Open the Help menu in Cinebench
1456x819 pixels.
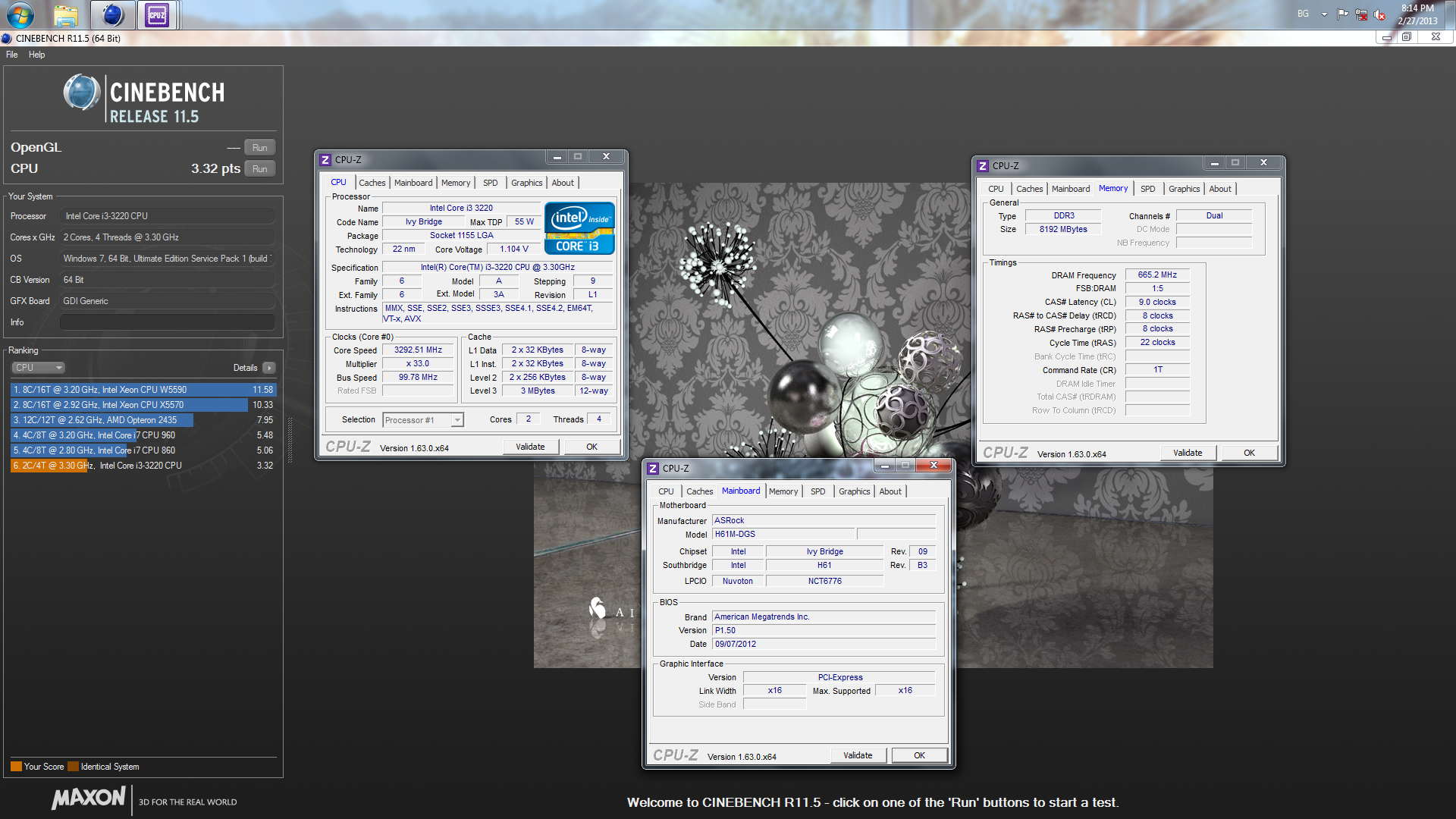(x=36, y=55)
